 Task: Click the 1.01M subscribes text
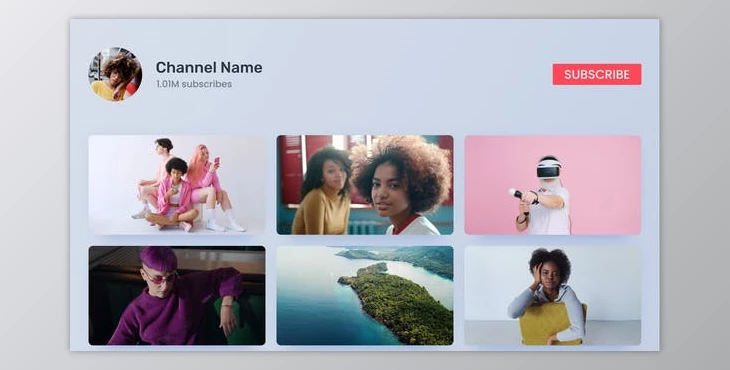point(194,84)
